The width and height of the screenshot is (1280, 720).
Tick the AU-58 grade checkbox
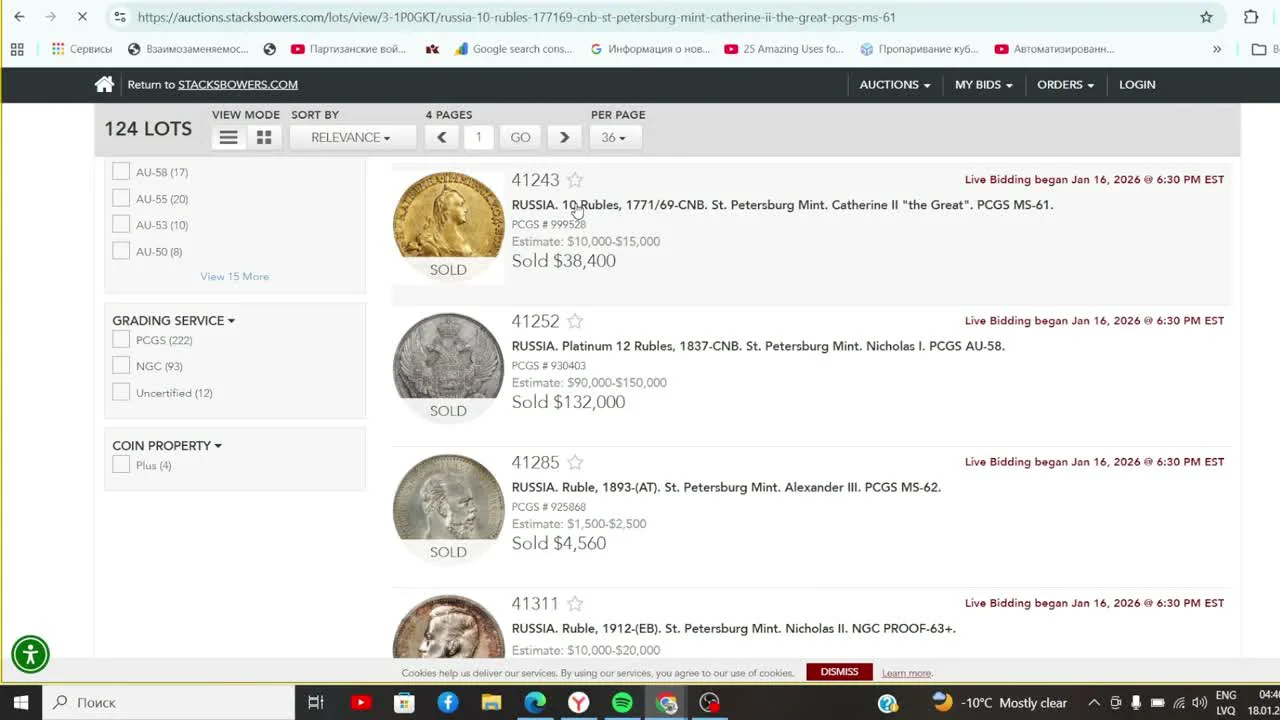[121, 172]
